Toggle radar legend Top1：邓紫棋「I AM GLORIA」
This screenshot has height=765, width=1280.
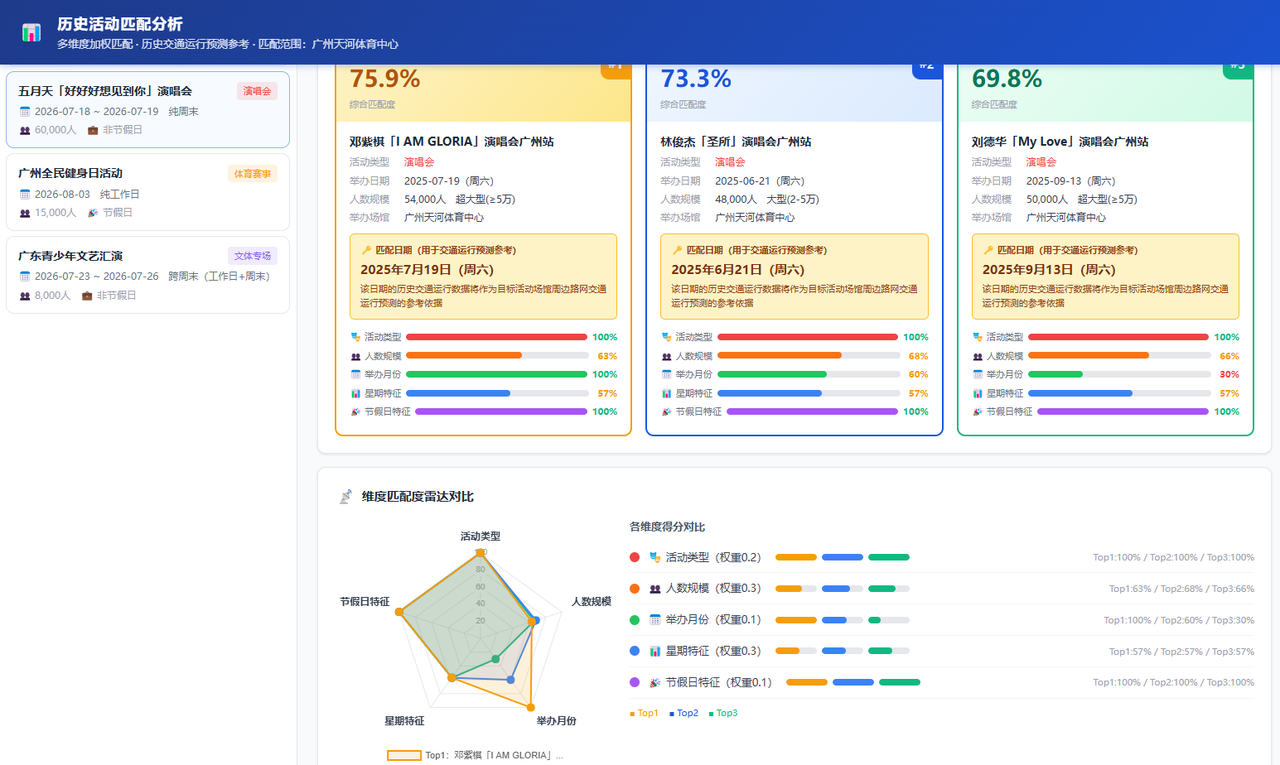[475, 756]
